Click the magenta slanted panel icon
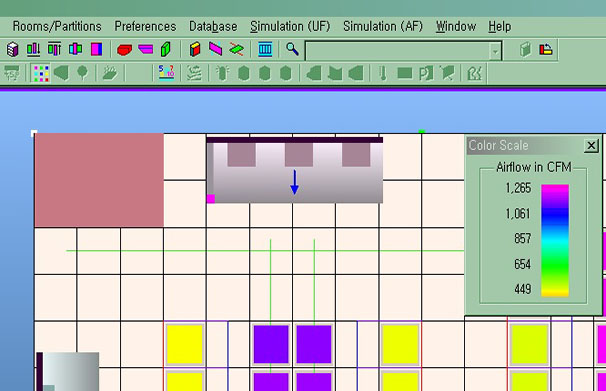The height and width of the screenshot is (391, 606). point(216,49)
